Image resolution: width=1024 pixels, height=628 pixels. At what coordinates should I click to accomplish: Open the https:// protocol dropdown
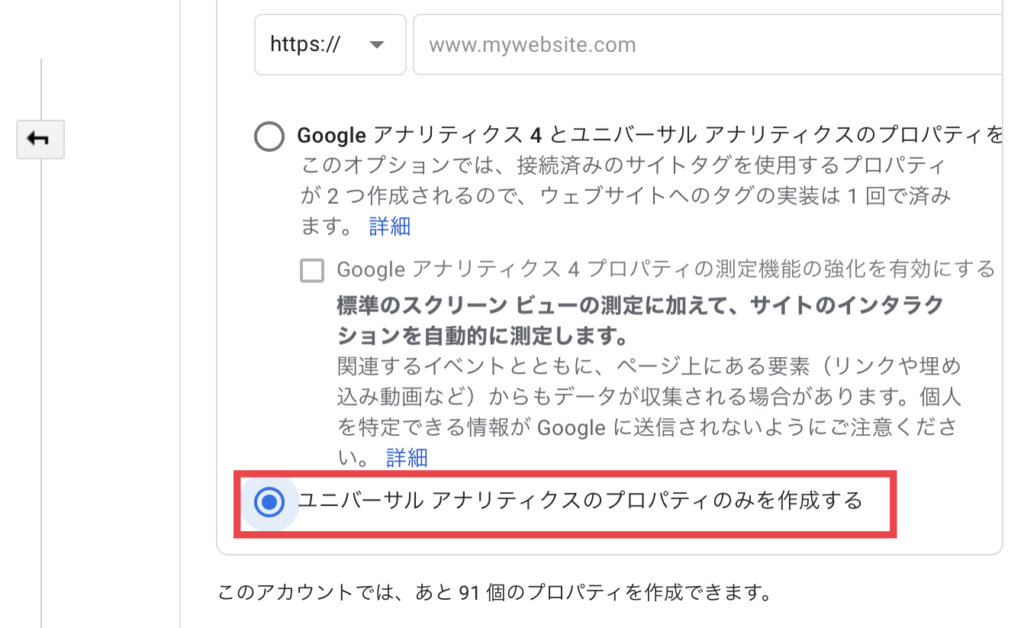(x=330, y=44)
